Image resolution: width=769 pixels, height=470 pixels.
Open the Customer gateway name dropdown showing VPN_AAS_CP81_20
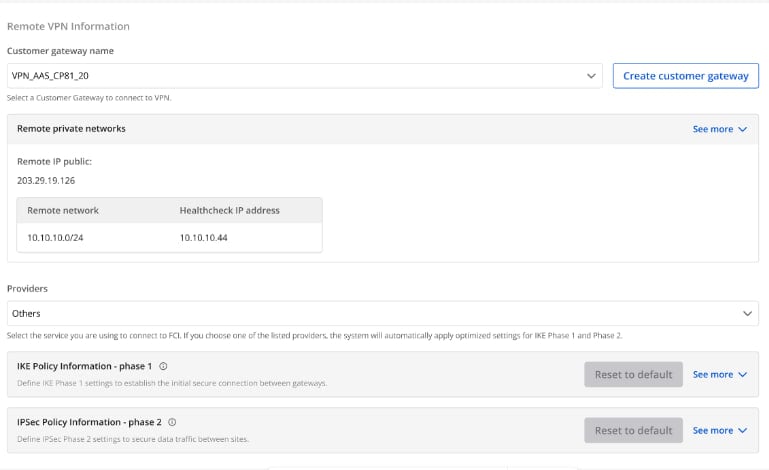[x=300, y=75]
